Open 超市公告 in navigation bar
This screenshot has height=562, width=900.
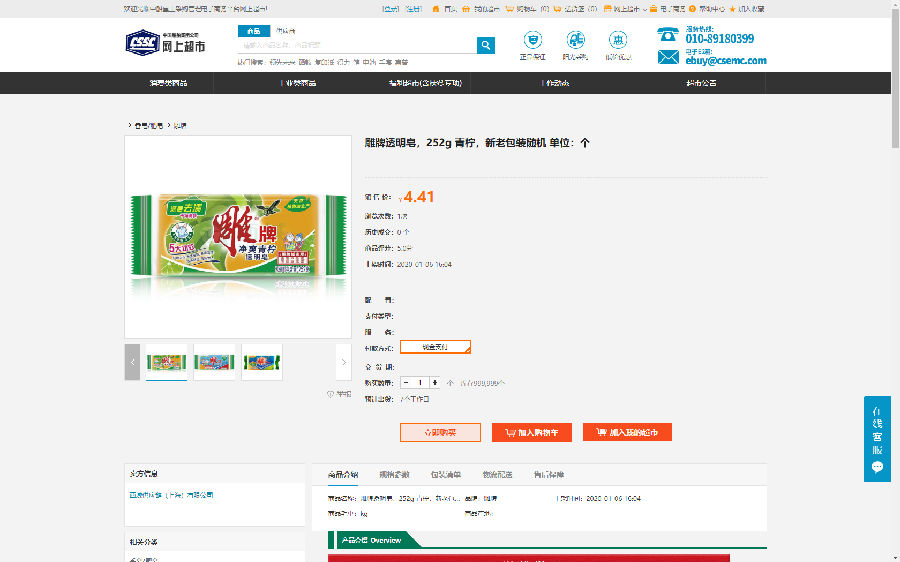[x=701, y=83]
